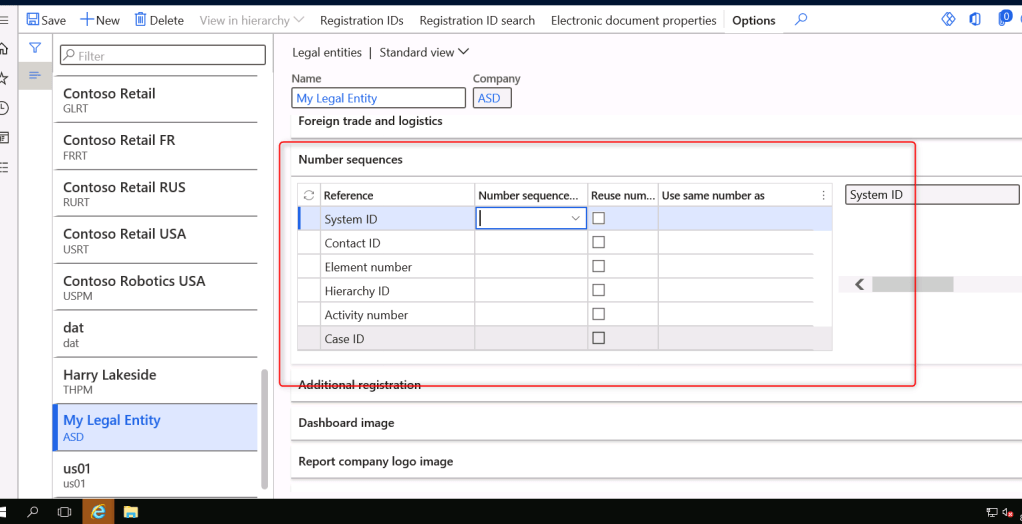Click the horizontal scrollbar under System ID

click(x=912, y=285)
